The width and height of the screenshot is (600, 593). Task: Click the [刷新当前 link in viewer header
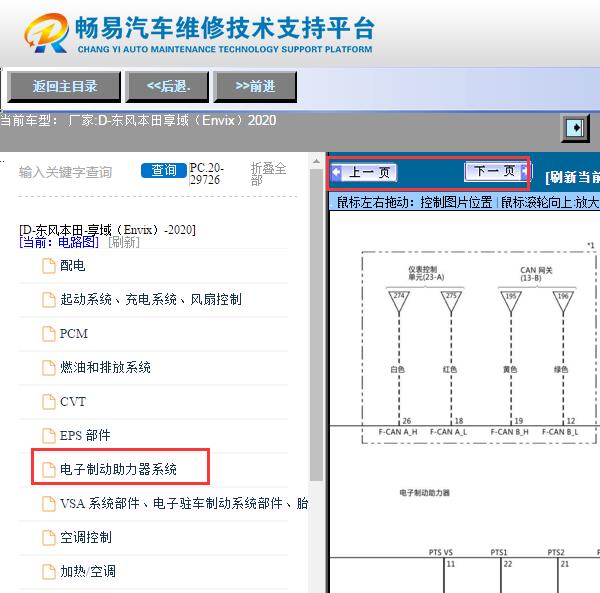[x=572, y=177]
